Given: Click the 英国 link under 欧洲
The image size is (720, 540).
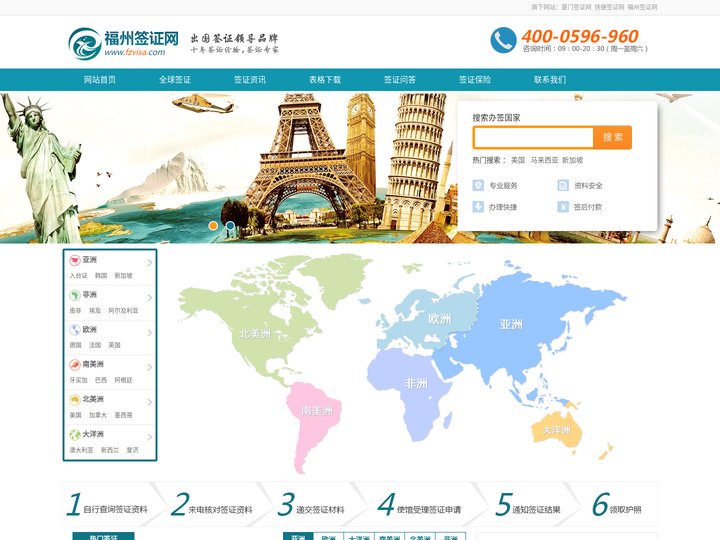Looking at the screenshot, I should pos(114,345).
